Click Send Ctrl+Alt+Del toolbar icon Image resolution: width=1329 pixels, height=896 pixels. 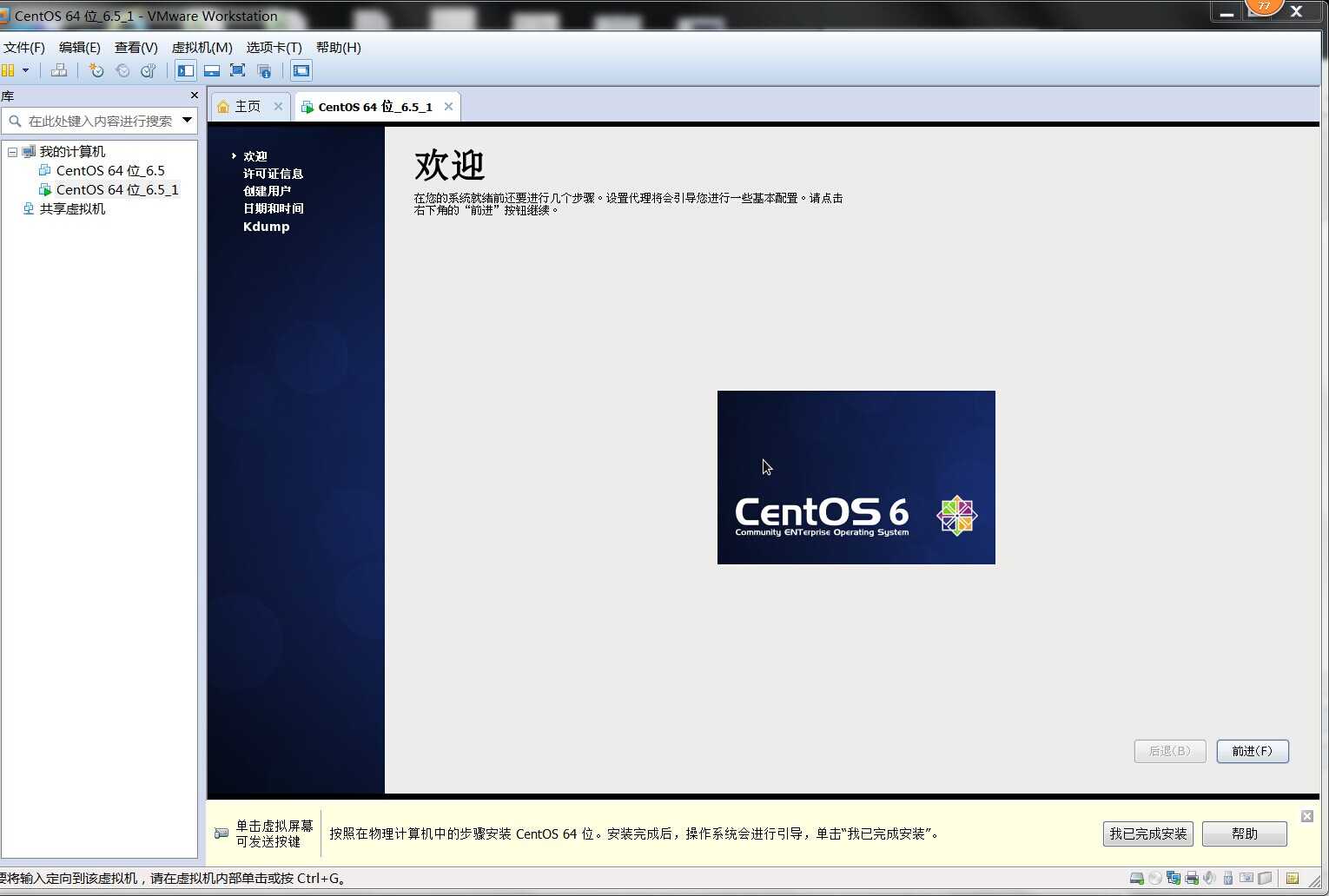(59, 70)
